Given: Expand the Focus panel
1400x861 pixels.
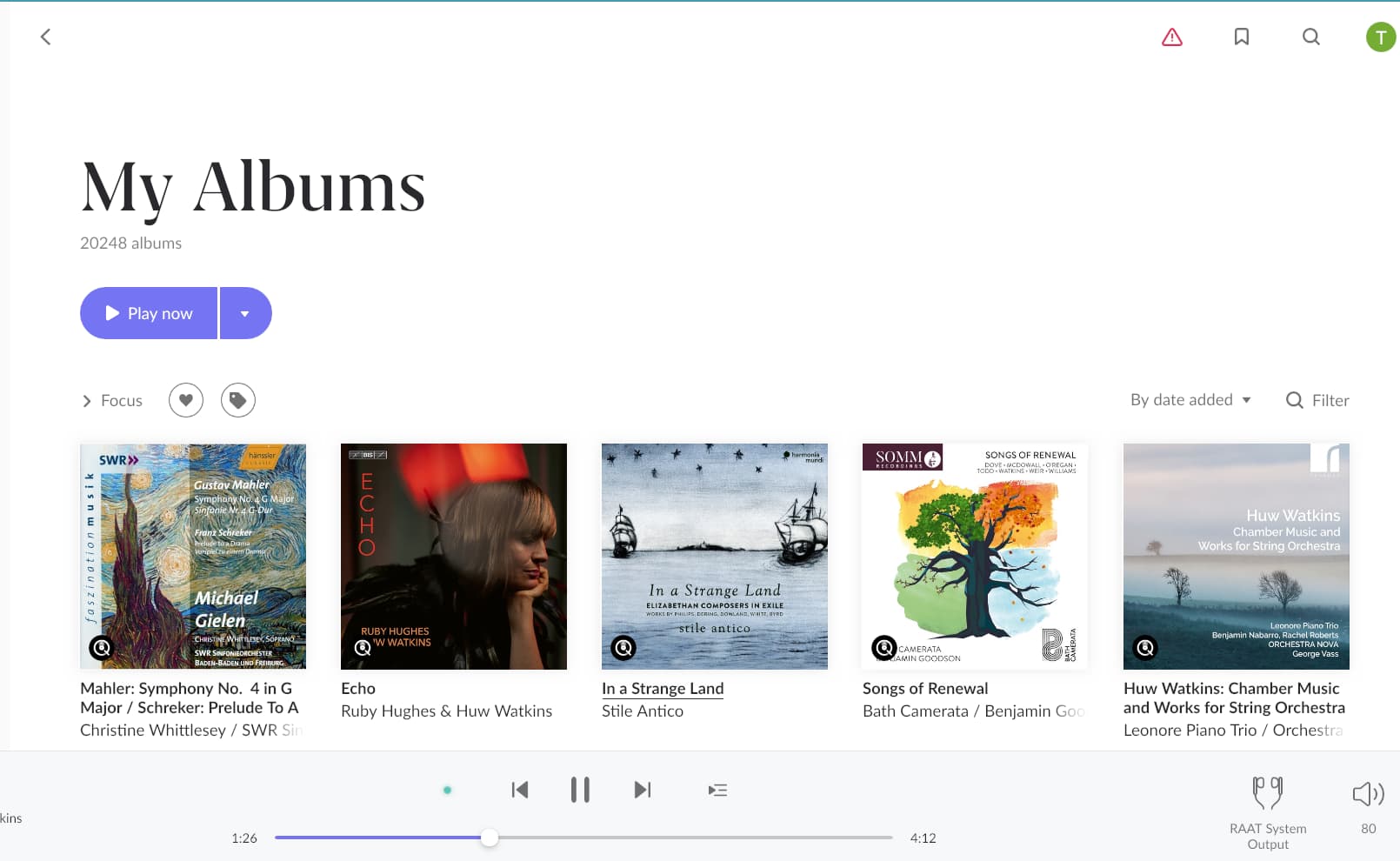Looking at the screenshot, I should click(112, 400).
